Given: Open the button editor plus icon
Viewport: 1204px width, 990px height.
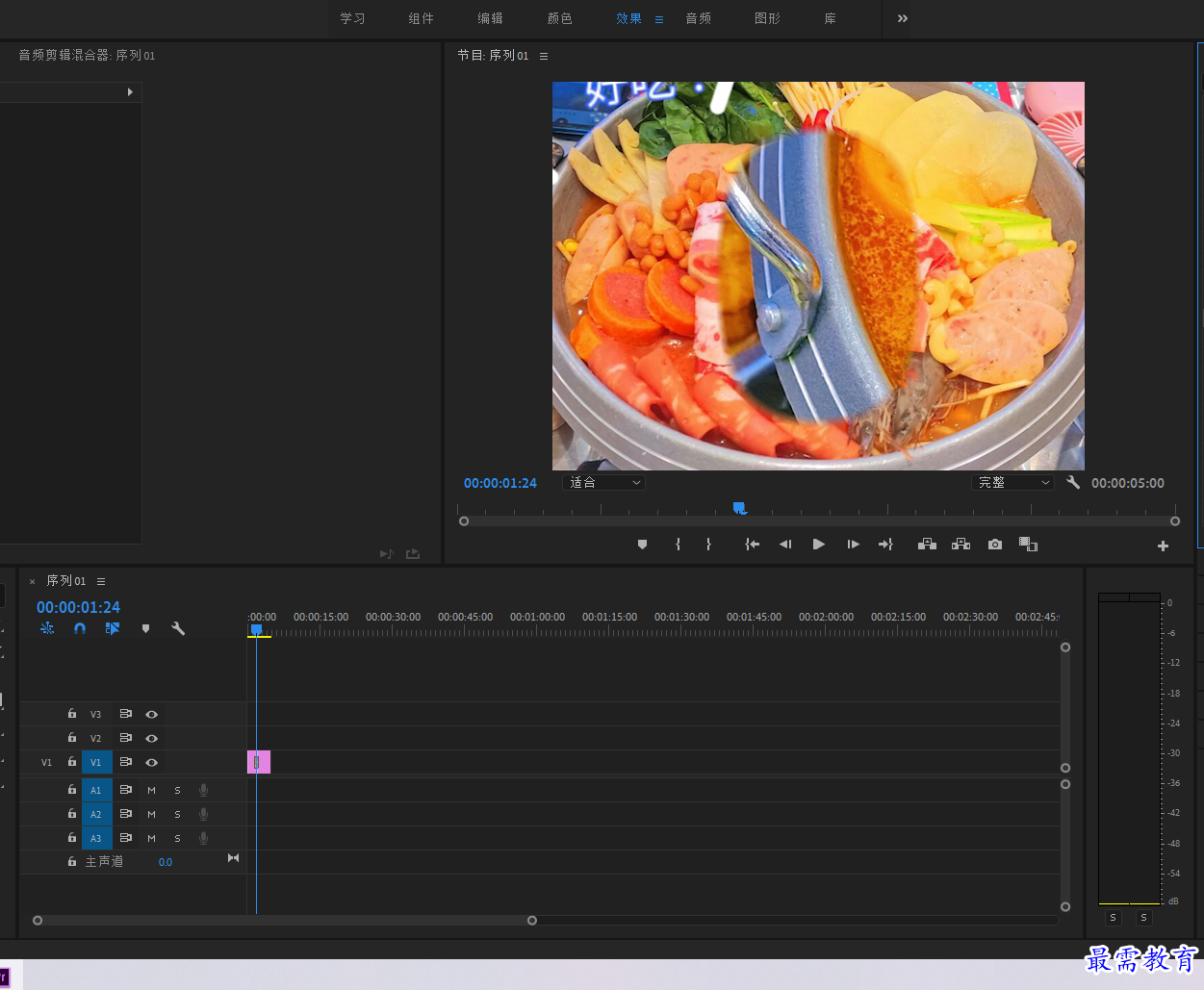Looking at the screenshot, I should (1163, 546).
